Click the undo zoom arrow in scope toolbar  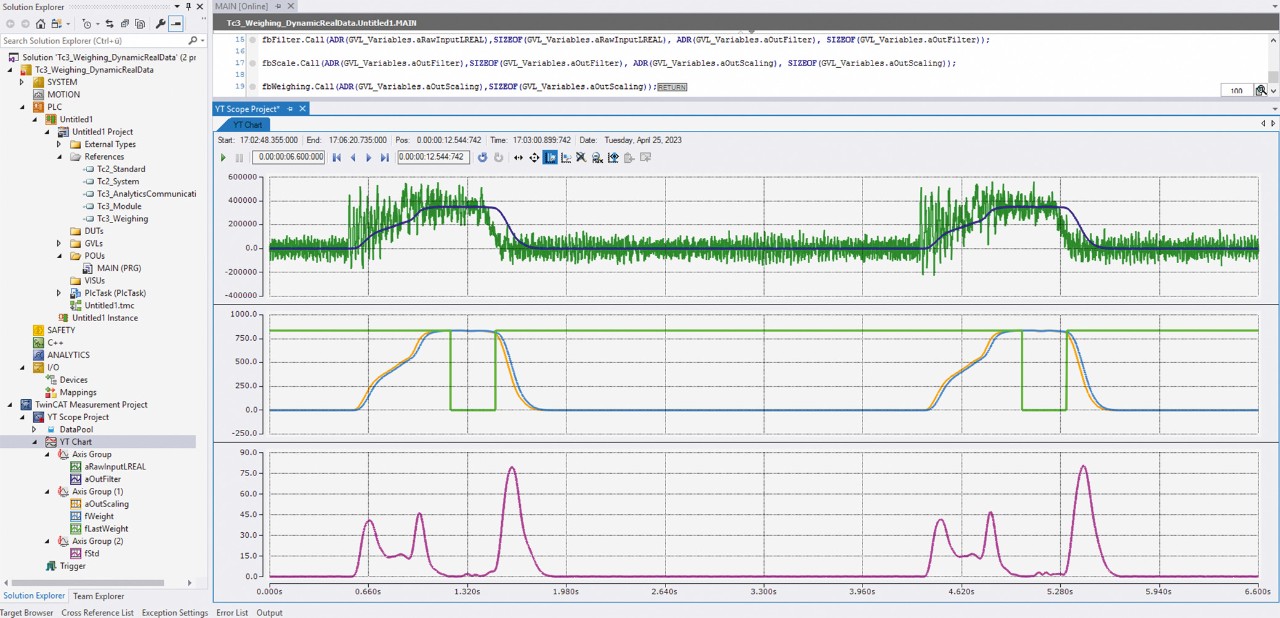pos(483,157)
